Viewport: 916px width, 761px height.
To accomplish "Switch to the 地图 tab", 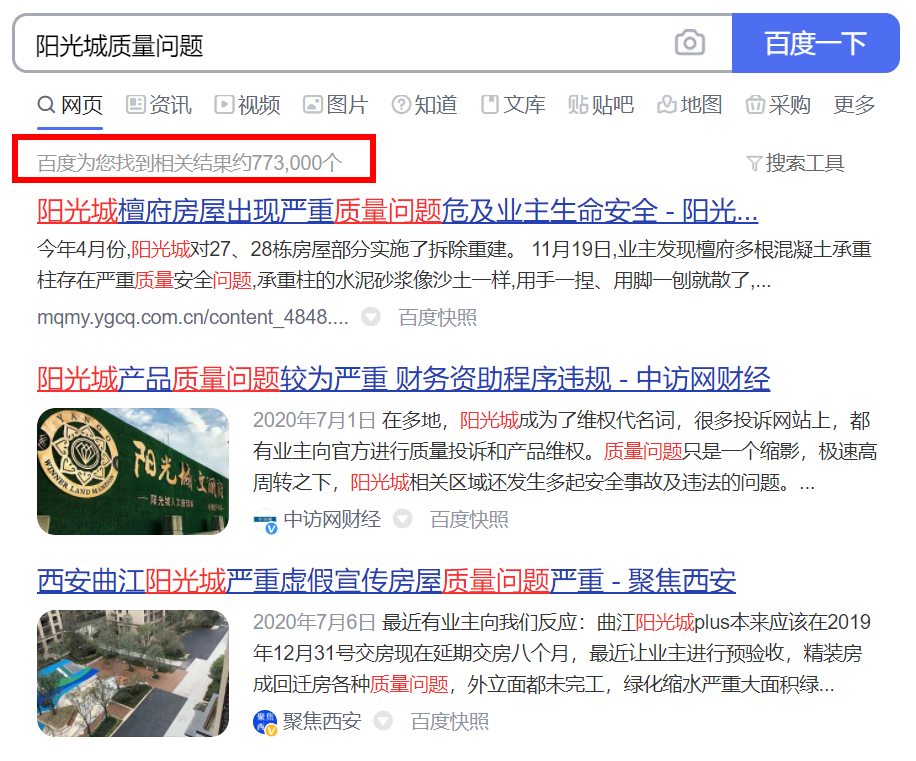I will [690, 105].
